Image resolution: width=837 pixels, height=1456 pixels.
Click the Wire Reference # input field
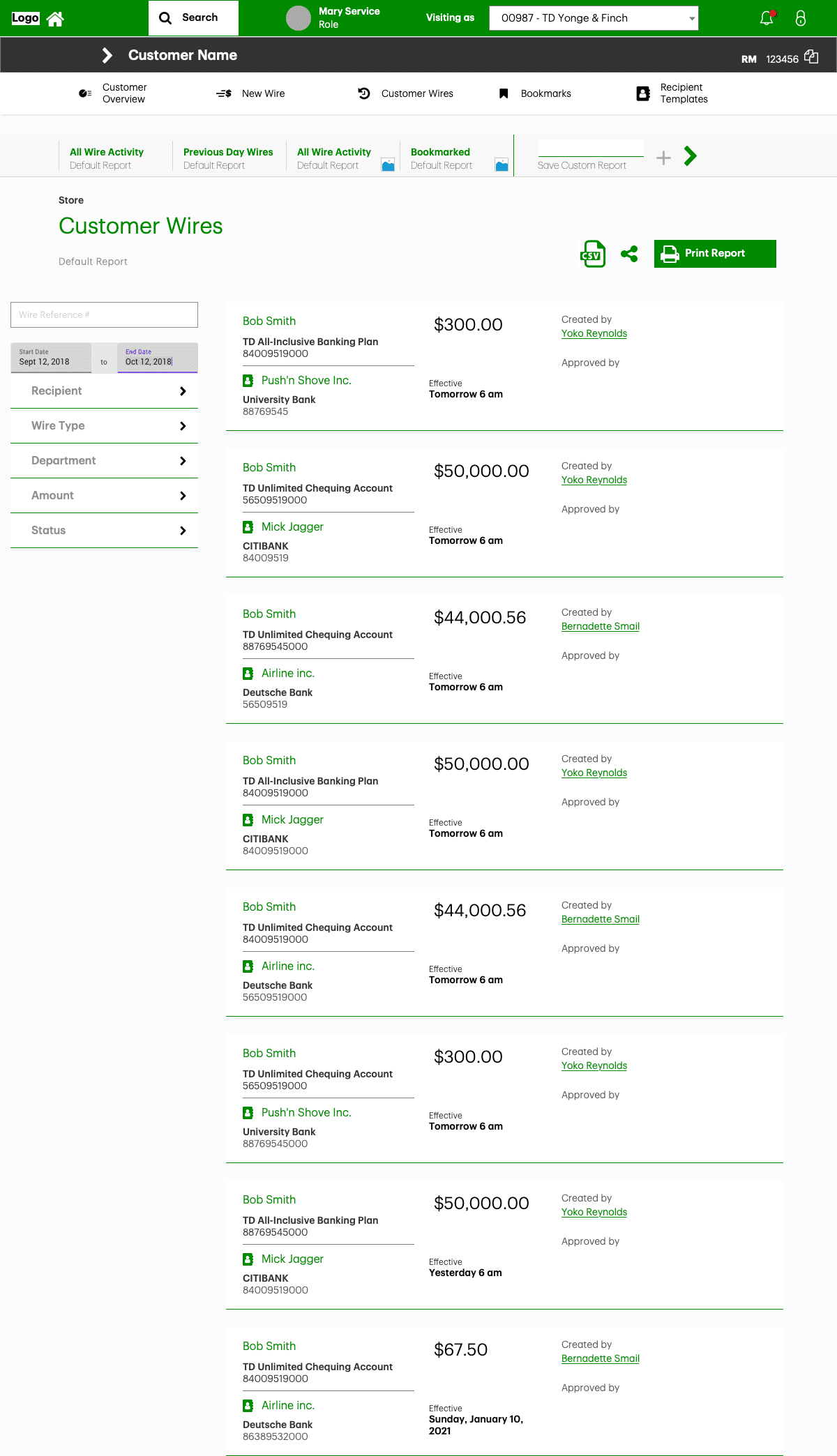105,315
